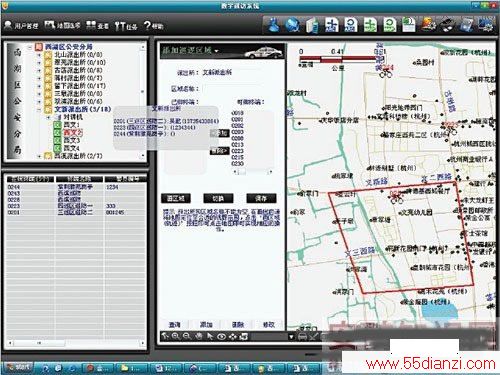Click the zoom-out magnifier on map toolbar

pyautogui.click(x=187, y=336)
